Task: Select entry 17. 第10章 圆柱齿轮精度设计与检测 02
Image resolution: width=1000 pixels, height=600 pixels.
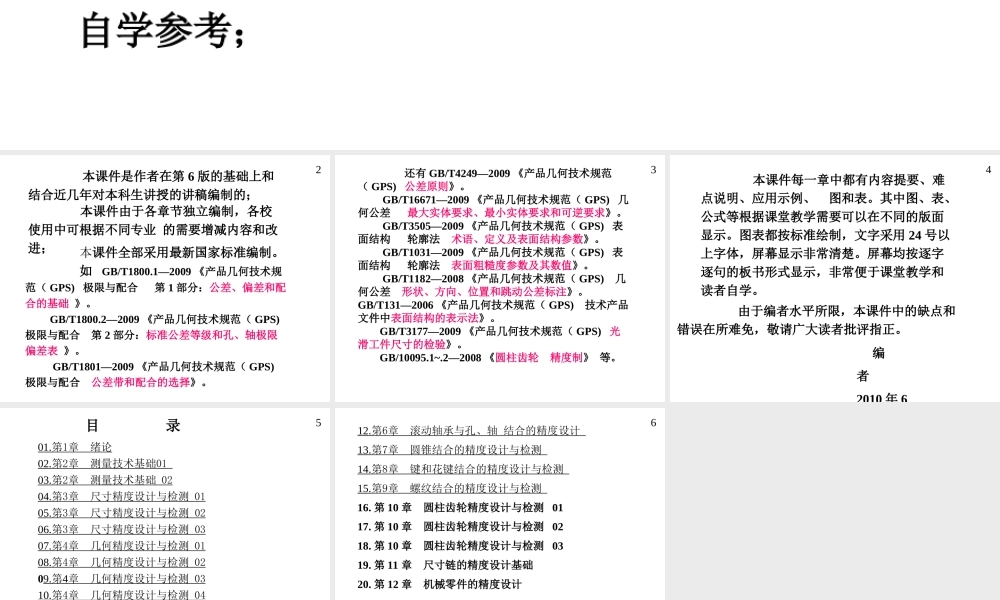Action: click(460, 527)
